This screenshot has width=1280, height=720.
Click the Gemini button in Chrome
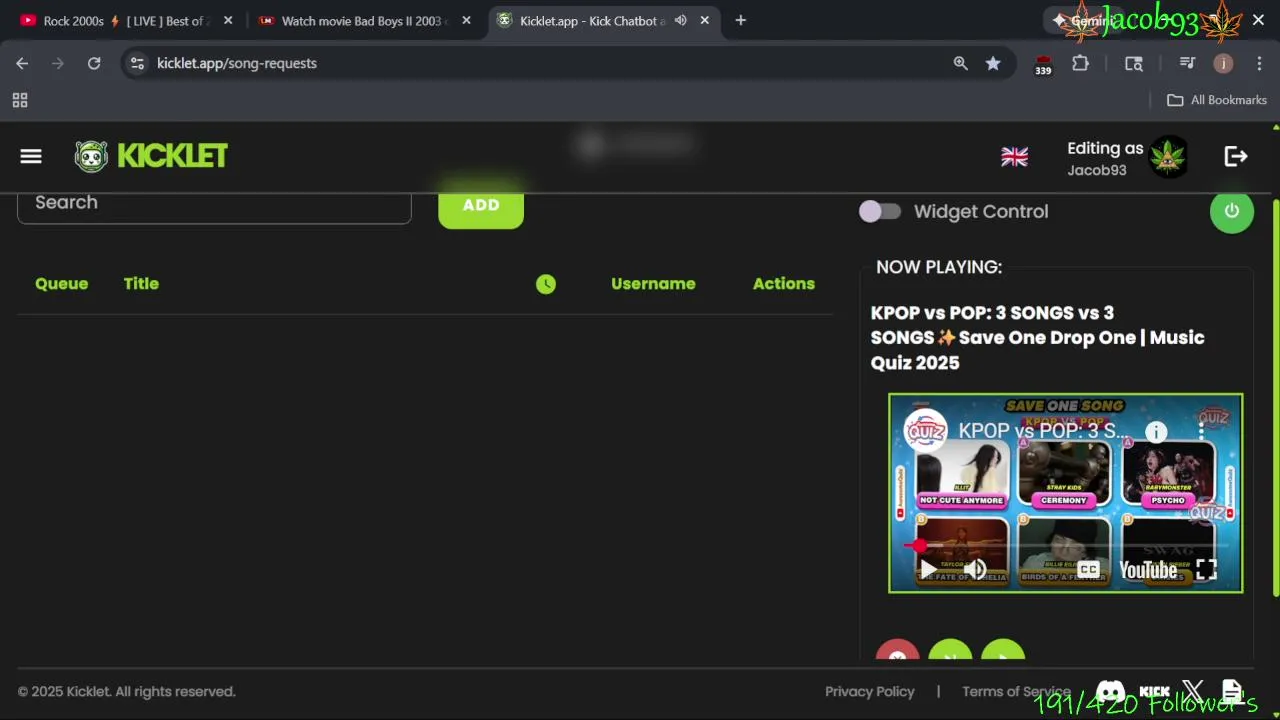(x=1083, y=20)
